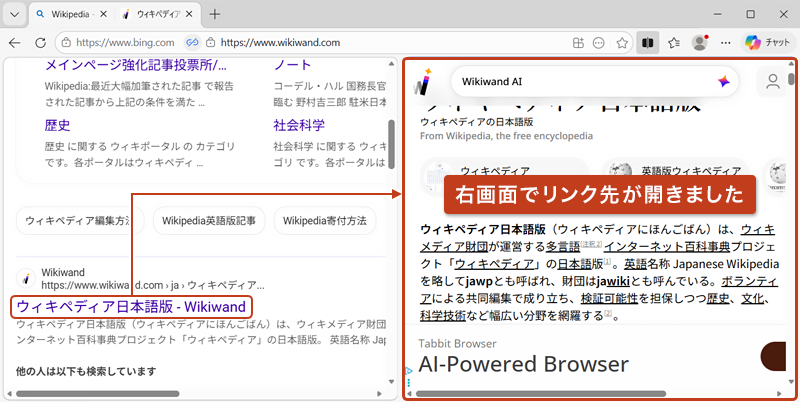Reload the page with the refresh icon
Image resolution: width=800 pixels, height=402 pixels.
[x=41, y=43]
